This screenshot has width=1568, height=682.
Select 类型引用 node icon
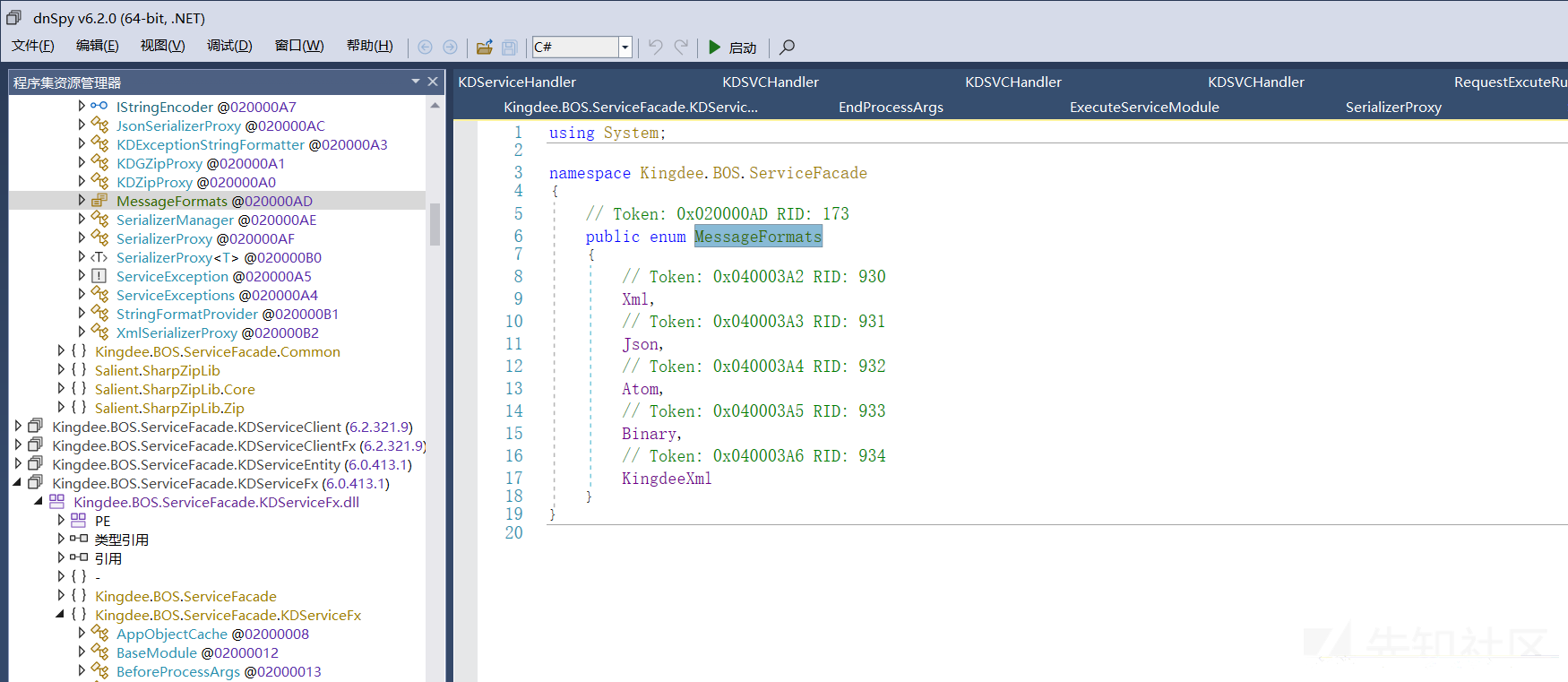[x=78, y=540]
